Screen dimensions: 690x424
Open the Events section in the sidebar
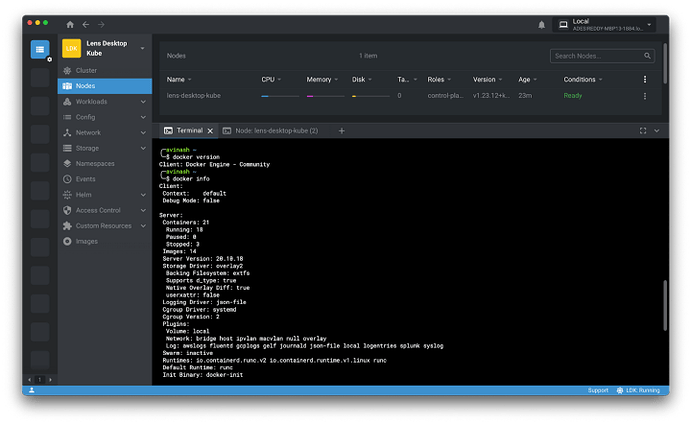(x=87, y=178)
